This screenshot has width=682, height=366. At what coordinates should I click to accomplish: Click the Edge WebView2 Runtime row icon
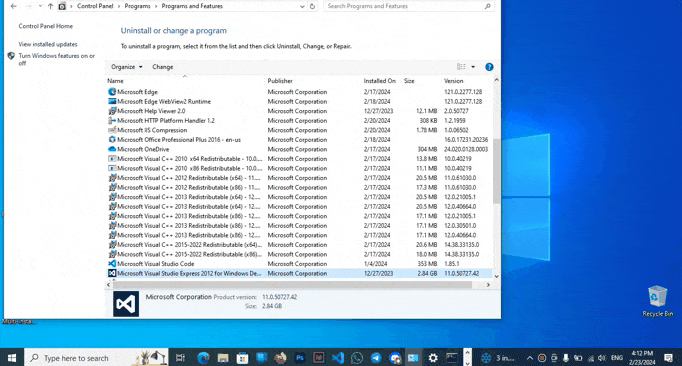coord(112,101)
